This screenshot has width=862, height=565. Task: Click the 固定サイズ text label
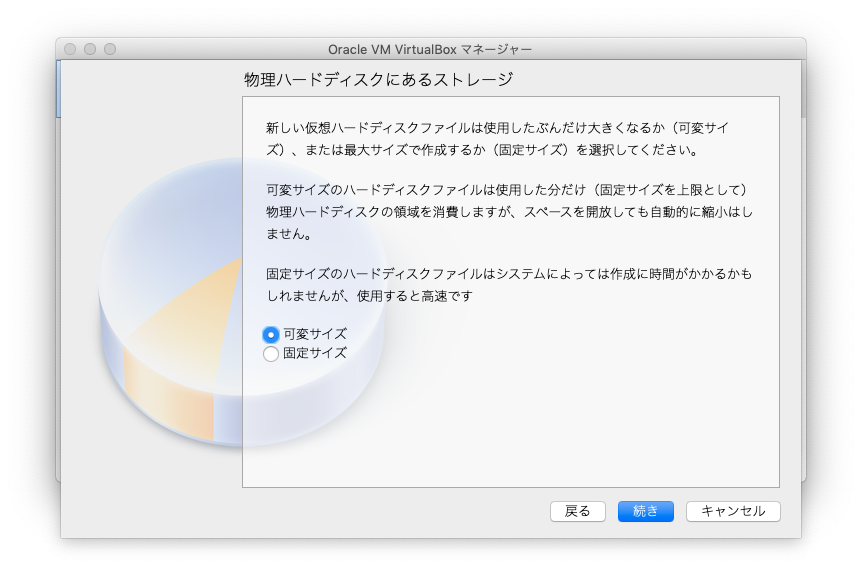tap(315, 353)
